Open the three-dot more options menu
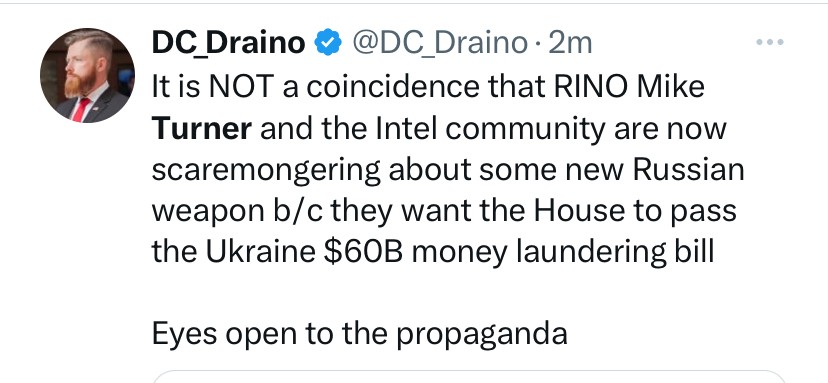The height and width of the screenshot is (383, 828). click(x=770, y=42)
